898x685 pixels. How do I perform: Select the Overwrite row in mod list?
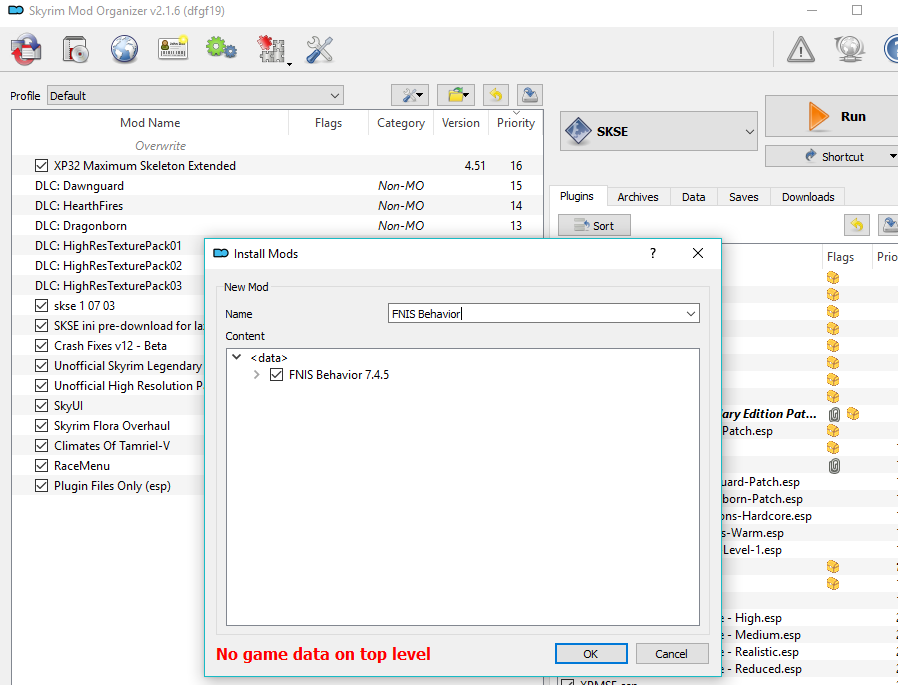point(277,145)
